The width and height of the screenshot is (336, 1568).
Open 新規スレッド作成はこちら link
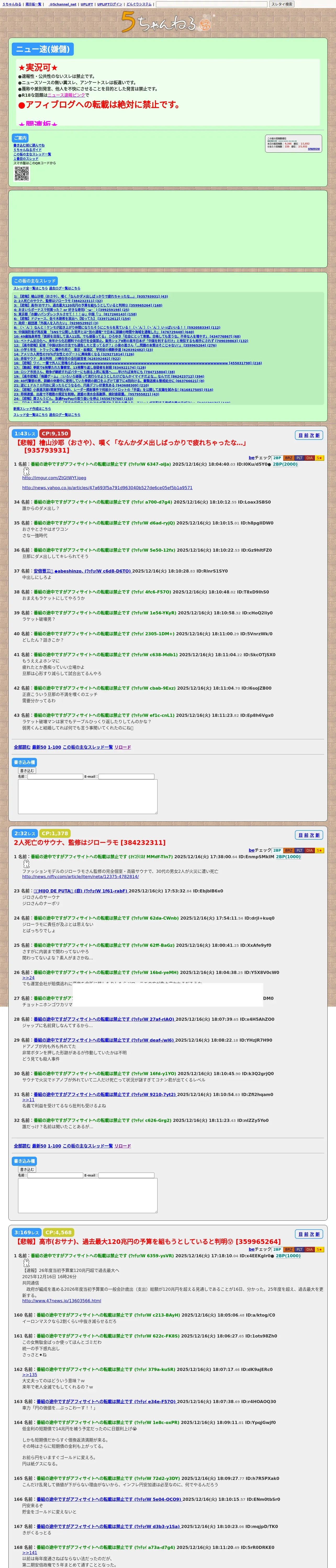(32, 409)
